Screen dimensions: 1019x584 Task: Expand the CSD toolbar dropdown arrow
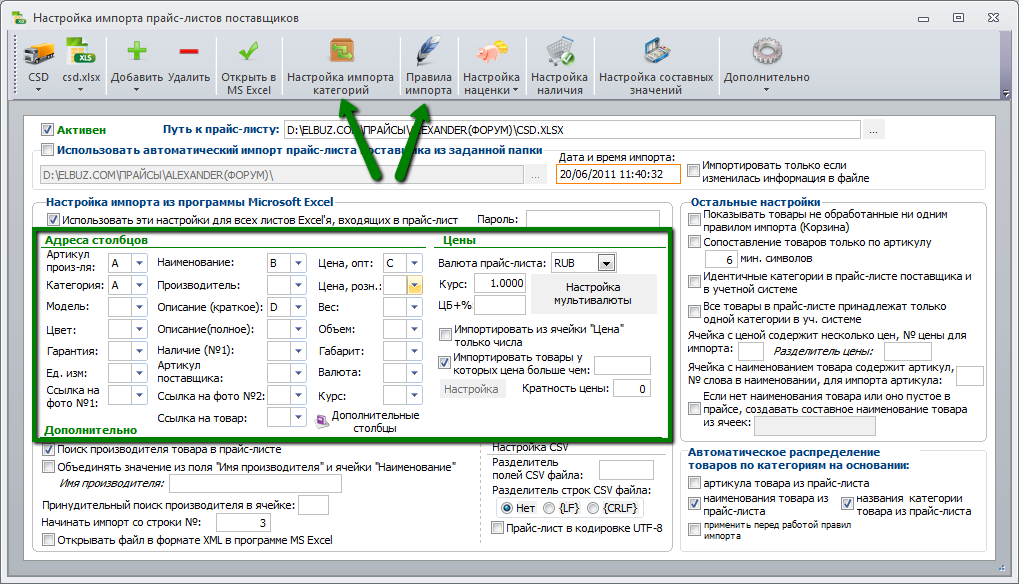pos(38,90)
